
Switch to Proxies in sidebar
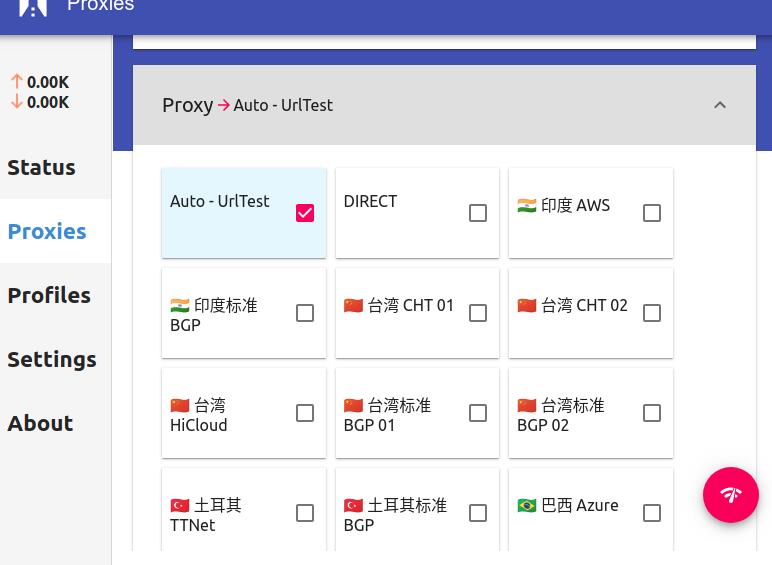(x=47, y=231)
